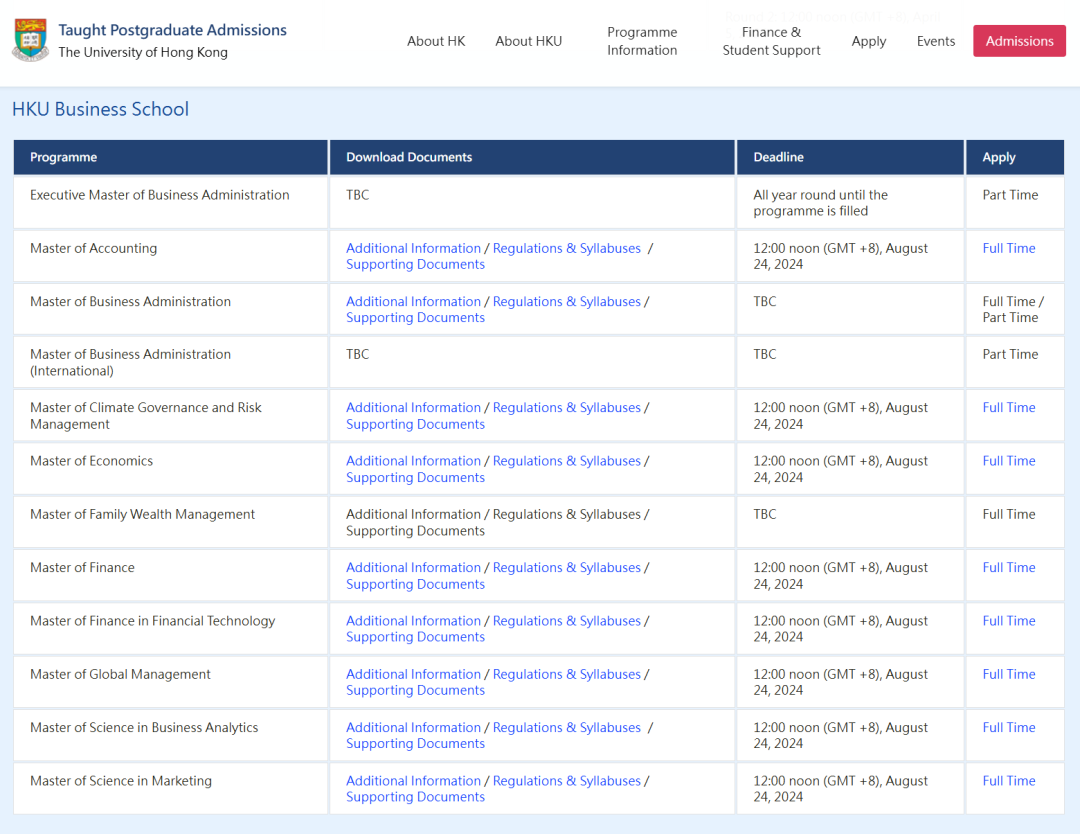Viewport: 1080px width, 834px height.
Task: Open the About HK menu
Action: (x=436, y=41)
